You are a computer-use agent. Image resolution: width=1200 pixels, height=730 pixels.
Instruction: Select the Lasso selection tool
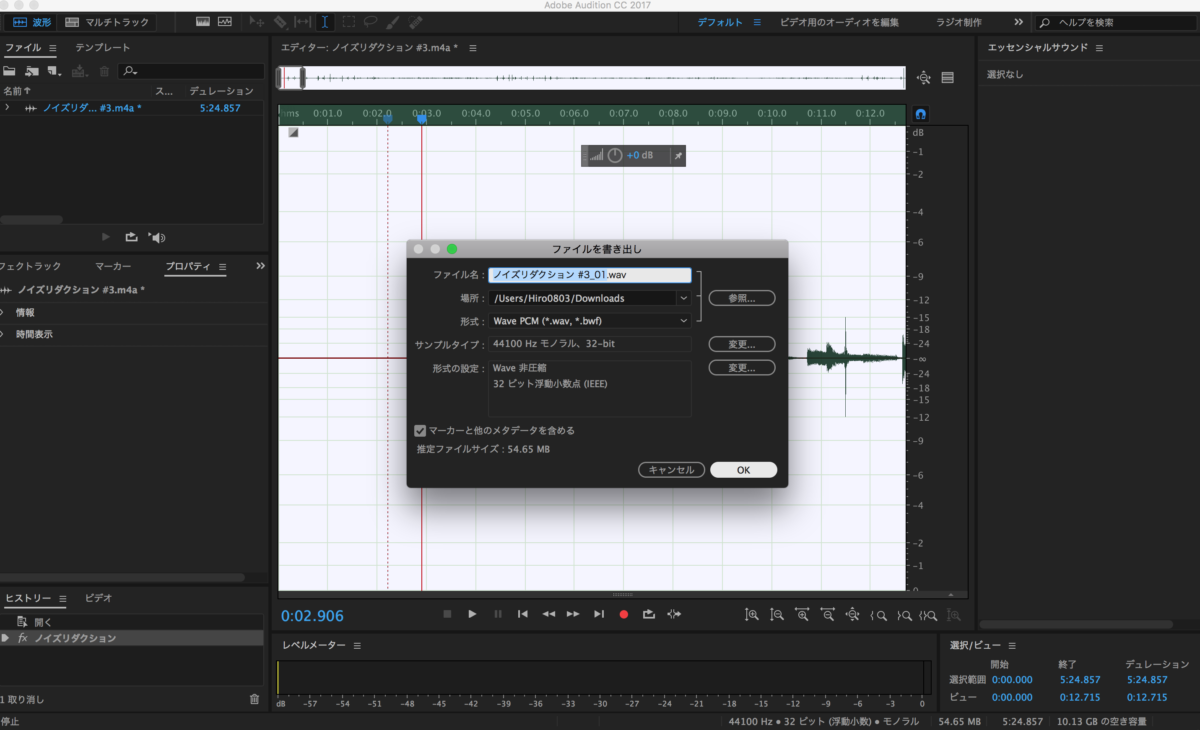(x=370, y=21)
